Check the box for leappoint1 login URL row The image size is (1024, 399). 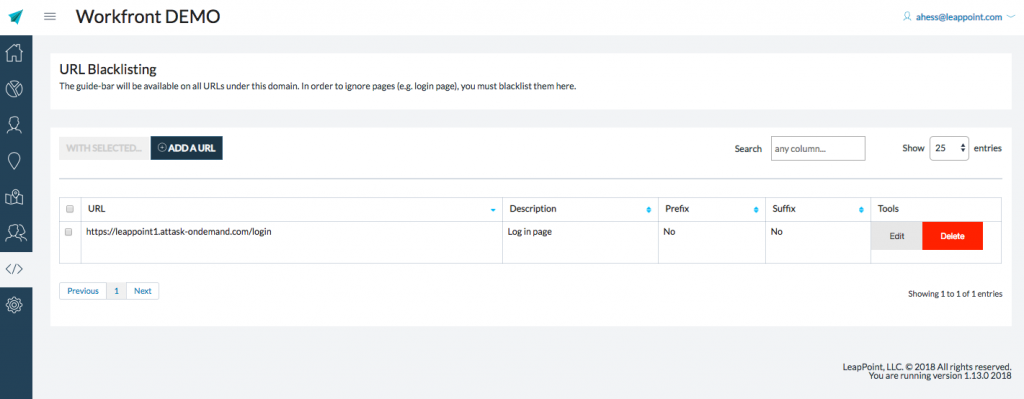point(69,232)
